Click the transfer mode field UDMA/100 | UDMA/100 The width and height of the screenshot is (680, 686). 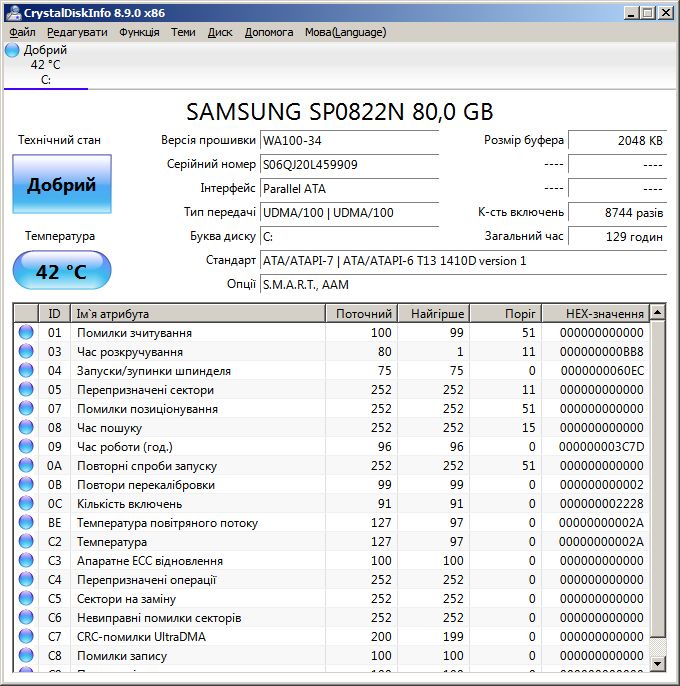[x=349, y=213]
